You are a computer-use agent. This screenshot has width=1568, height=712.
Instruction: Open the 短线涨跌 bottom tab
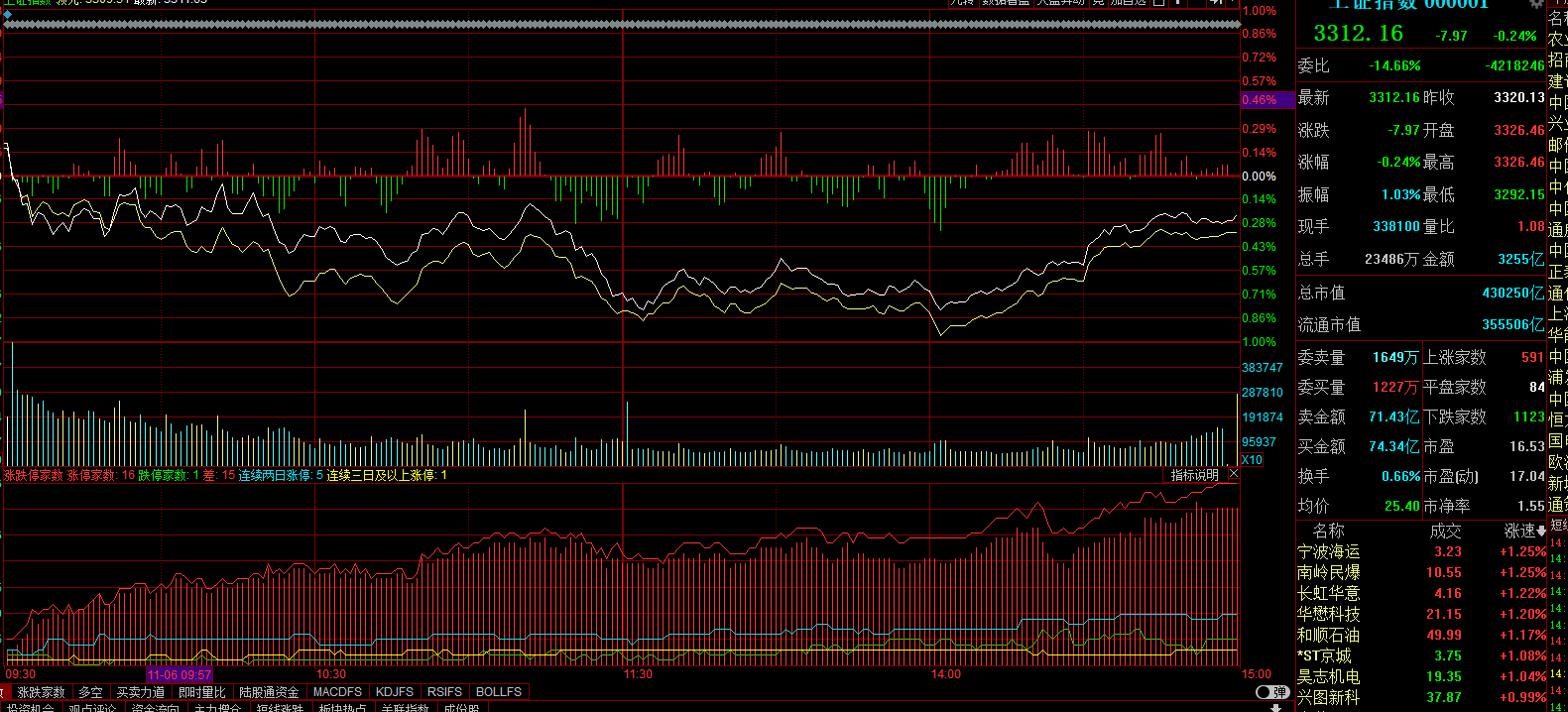[x=280, y=707]
